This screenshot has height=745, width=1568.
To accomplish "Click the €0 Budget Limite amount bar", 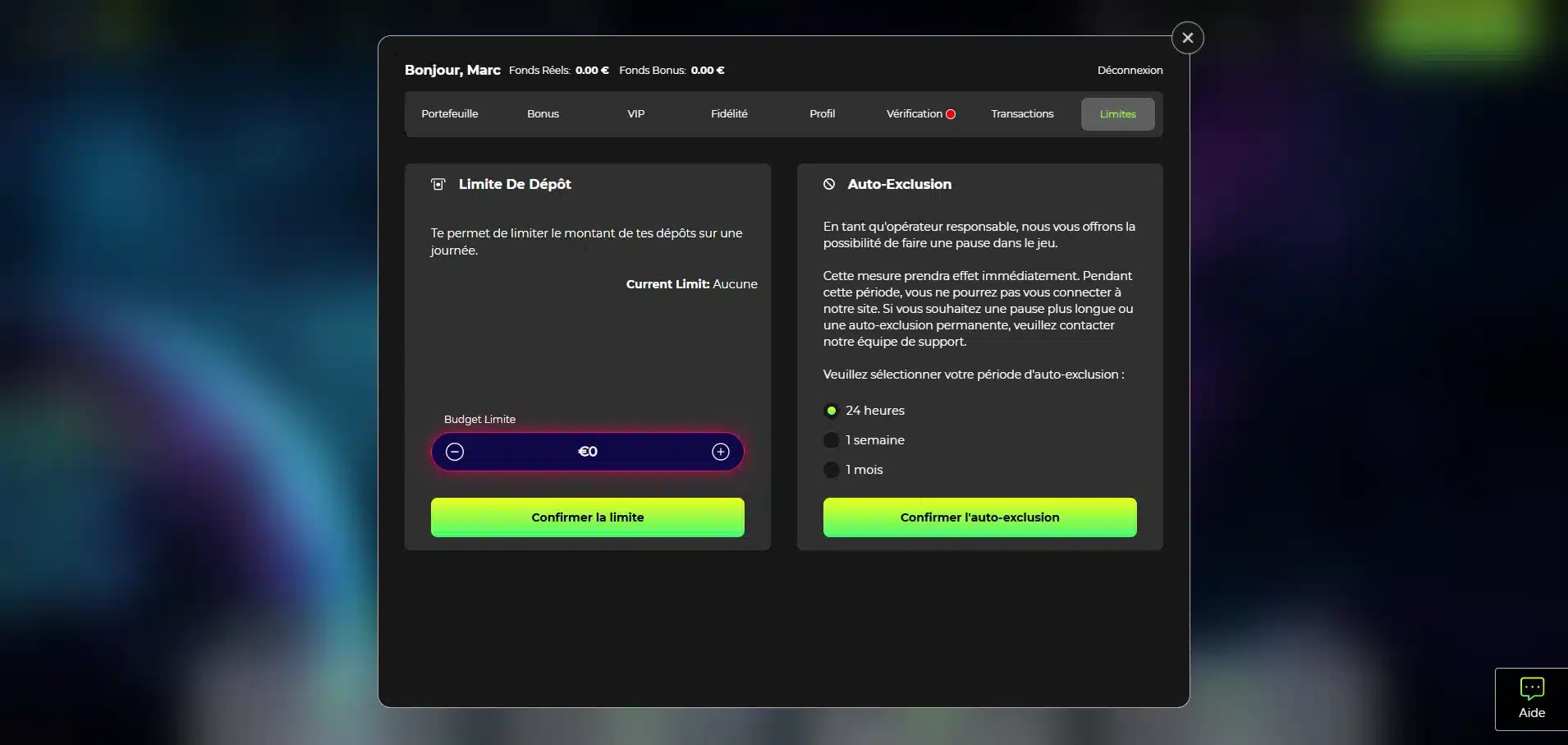I will (587, 451).
